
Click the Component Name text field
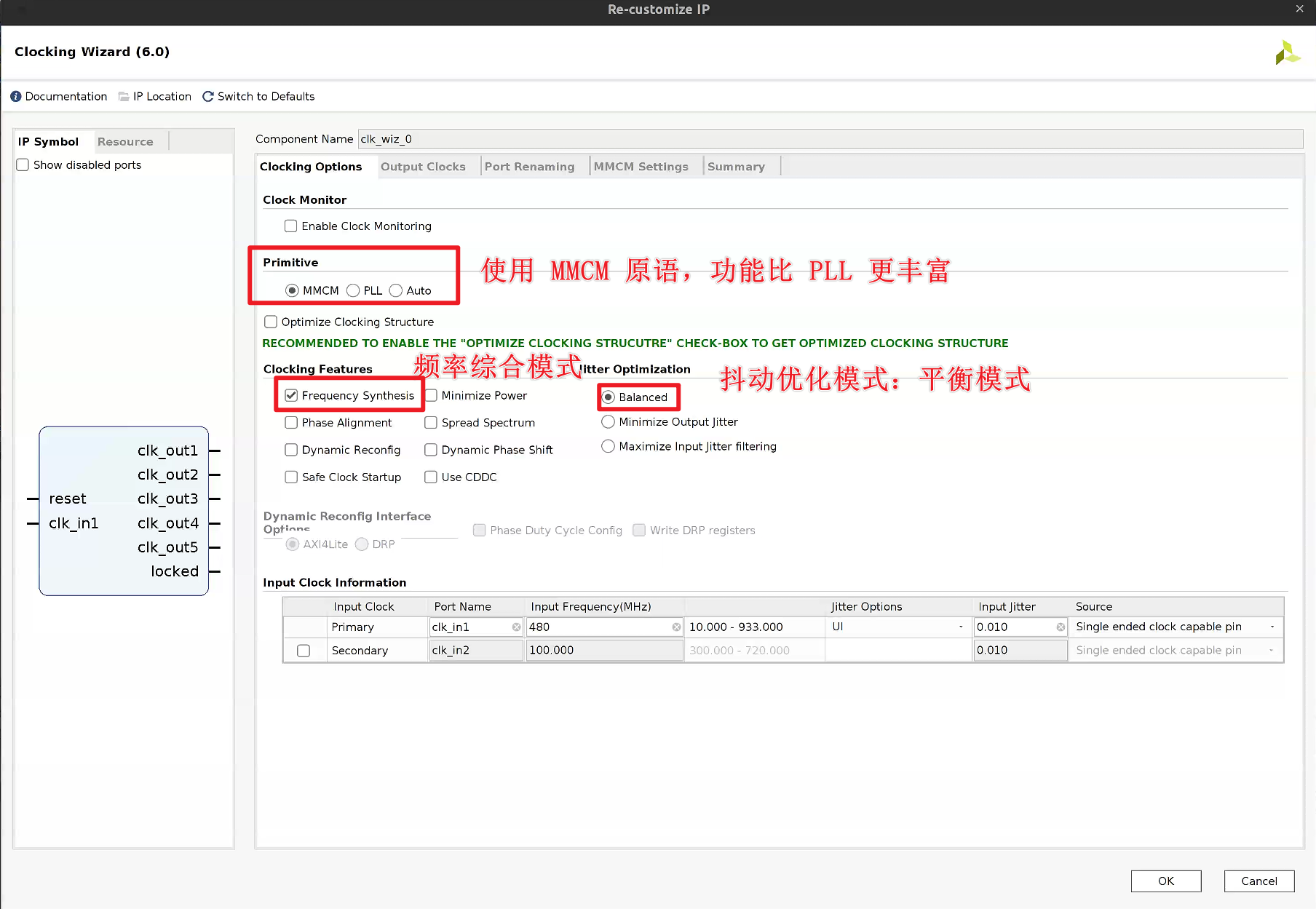[830, 139]
